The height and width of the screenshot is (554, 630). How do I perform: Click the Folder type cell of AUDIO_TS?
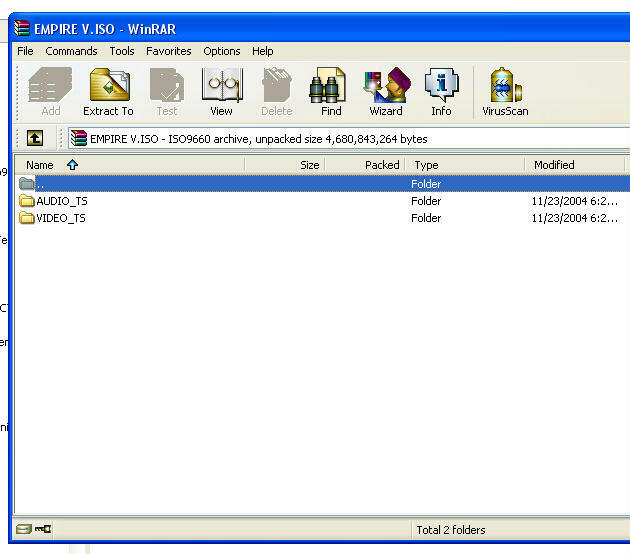(x=426, y=201)
